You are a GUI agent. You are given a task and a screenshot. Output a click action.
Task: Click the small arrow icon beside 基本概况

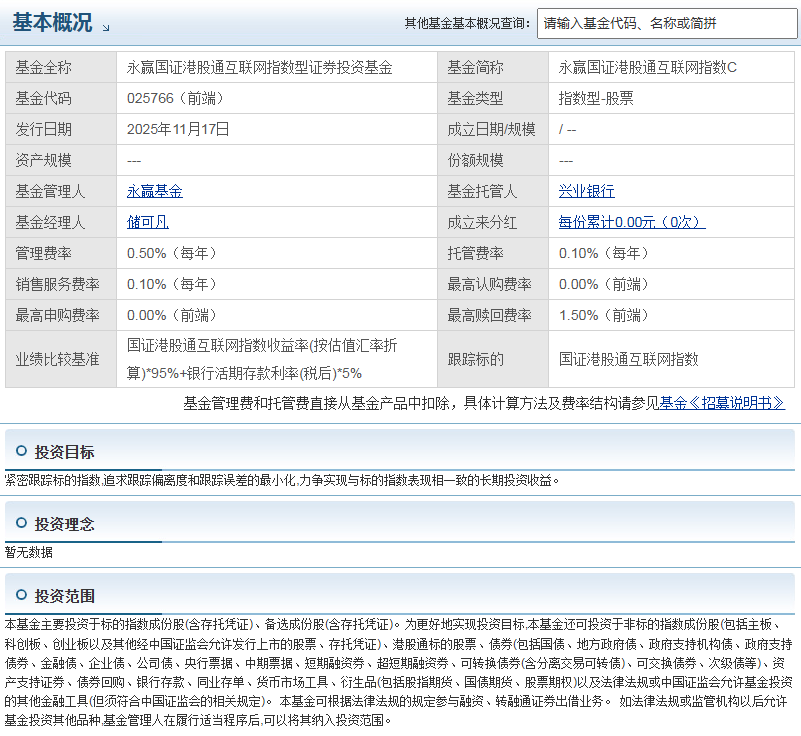(106, 28)
